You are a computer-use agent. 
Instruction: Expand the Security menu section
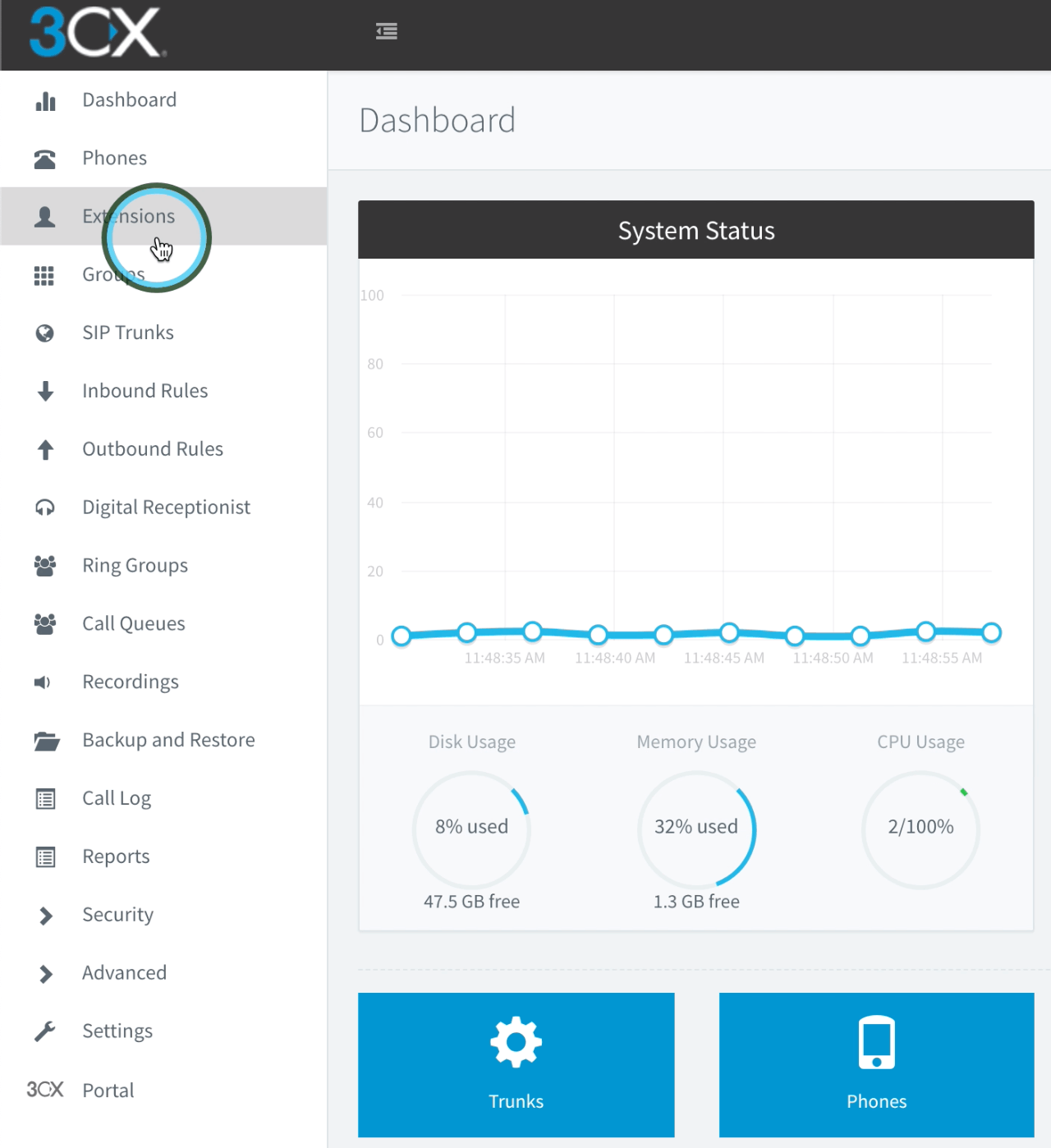[x=117, y=915]
